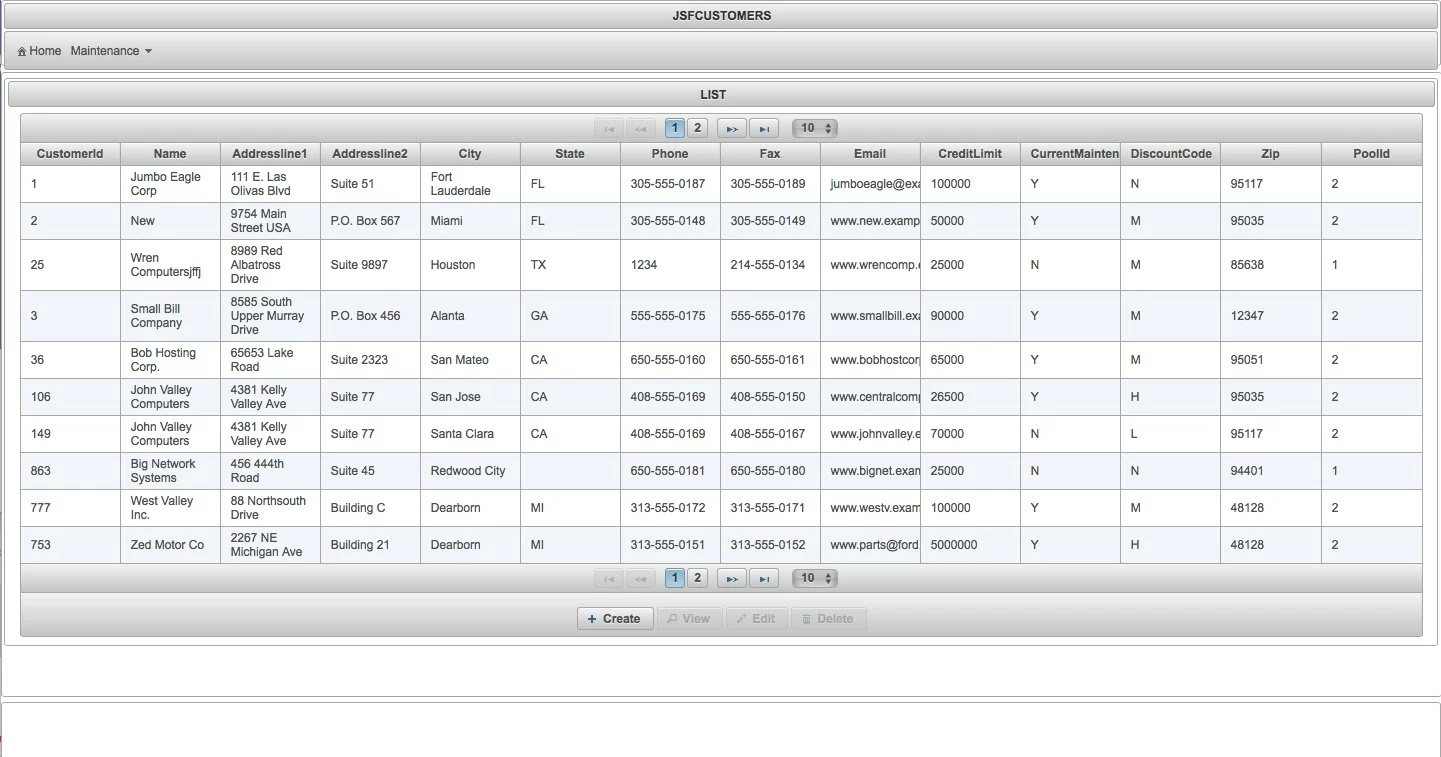The image size is (1441, 757).
Task: Sort by PoolId column header
Action: (x=1372, y=154)
